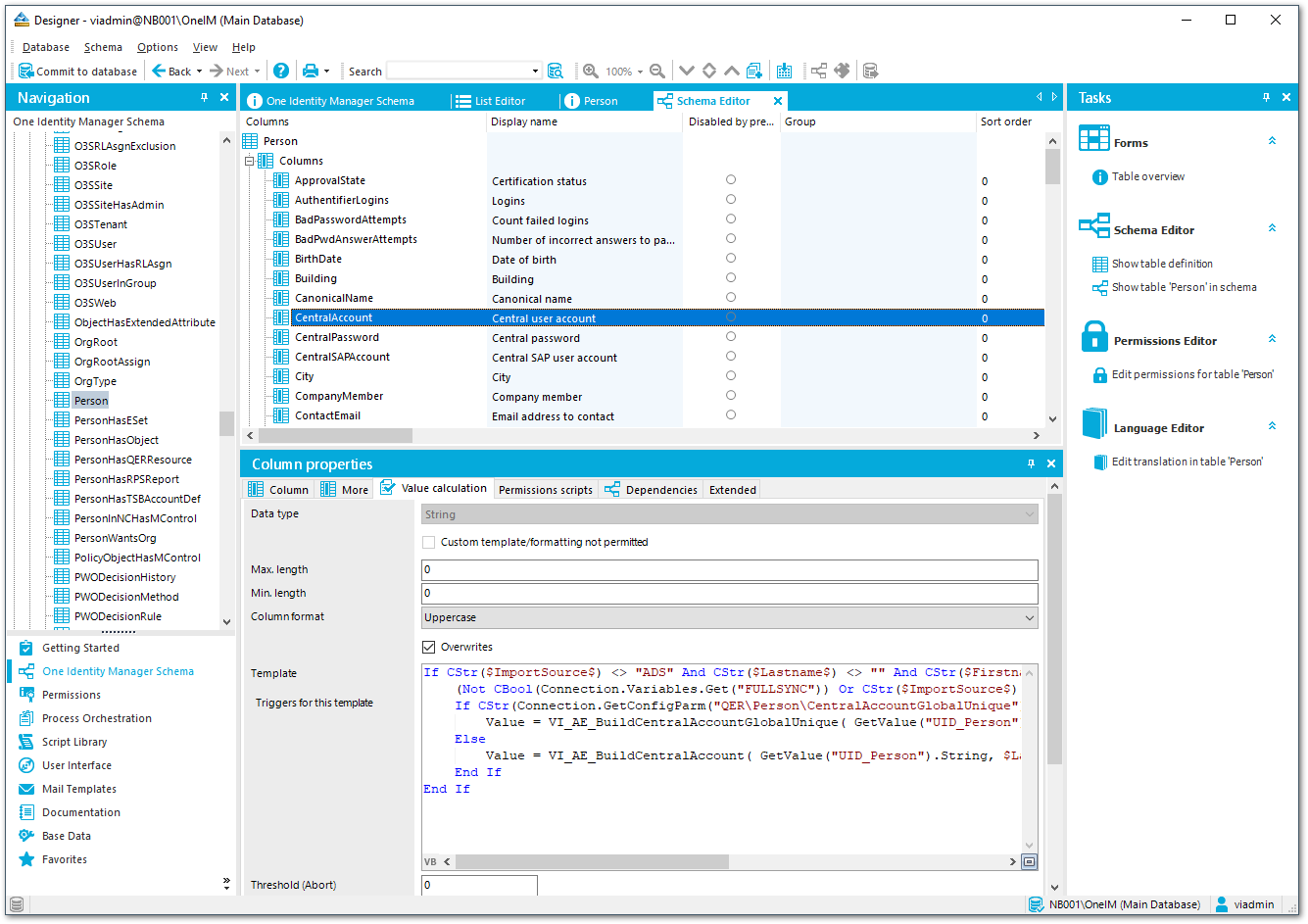
Task: Switch to the List Editor tab
Action: 491,101
